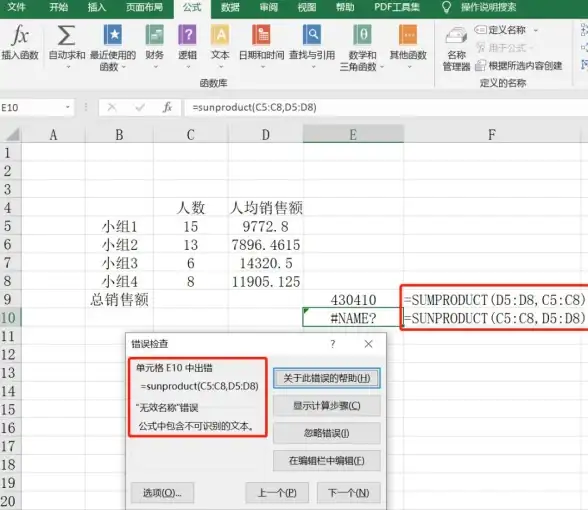Click Ignore Error (忽略错误) button
The height and width of the screenshot is (510, 588).
327,433
